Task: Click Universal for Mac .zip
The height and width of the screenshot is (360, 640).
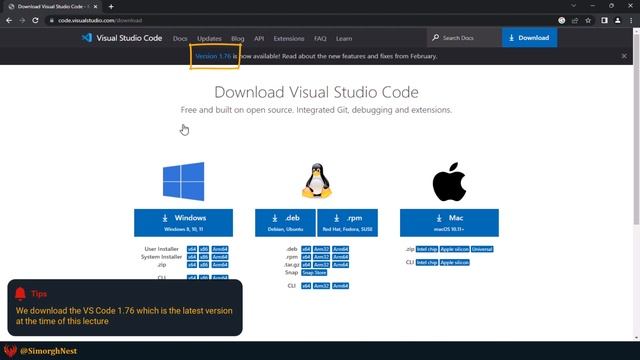Action: click(x=482, y=249)
